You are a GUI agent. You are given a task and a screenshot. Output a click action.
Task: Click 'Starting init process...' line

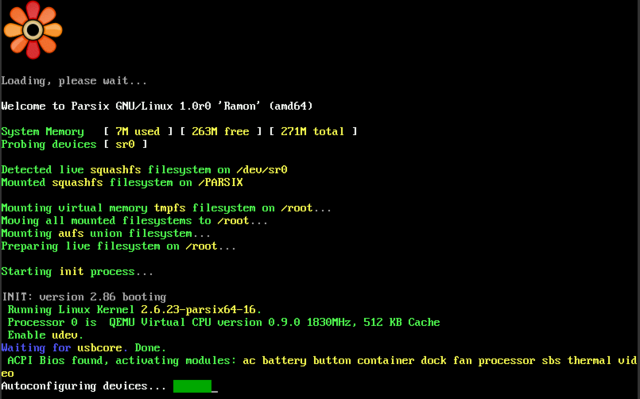click(x=77, y=271)
